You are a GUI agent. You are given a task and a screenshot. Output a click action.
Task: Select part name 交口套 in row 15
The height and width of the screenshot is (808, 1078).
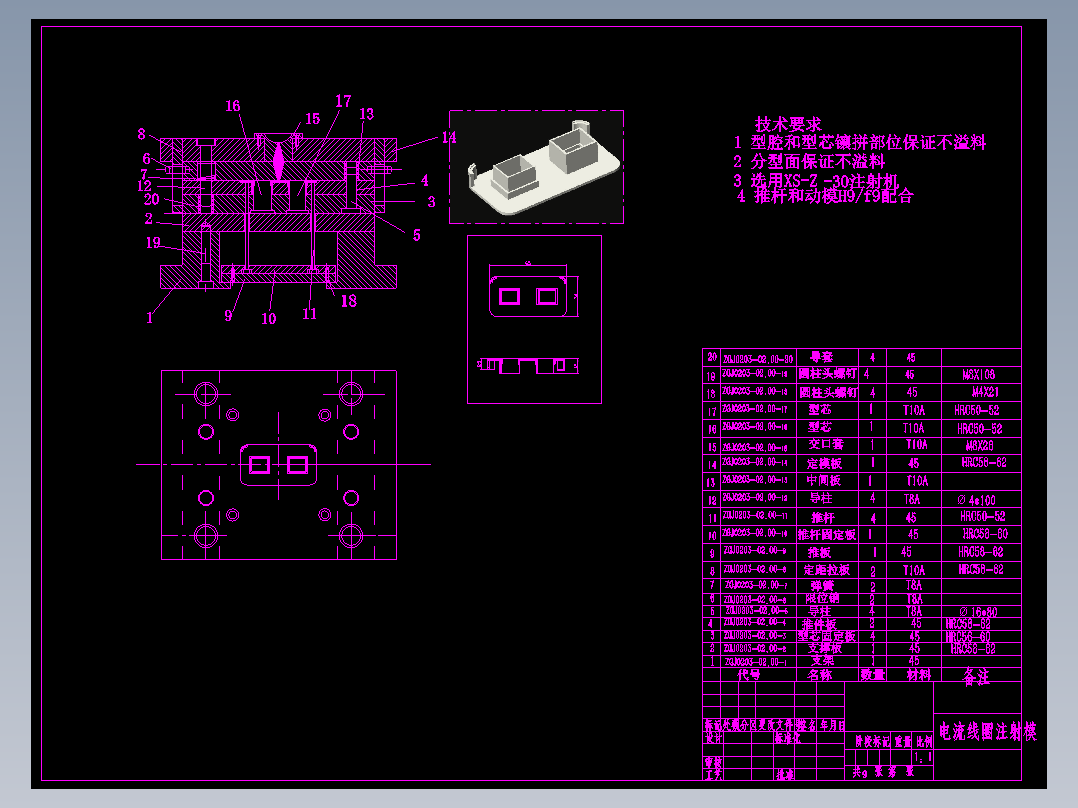coord(826,445)
